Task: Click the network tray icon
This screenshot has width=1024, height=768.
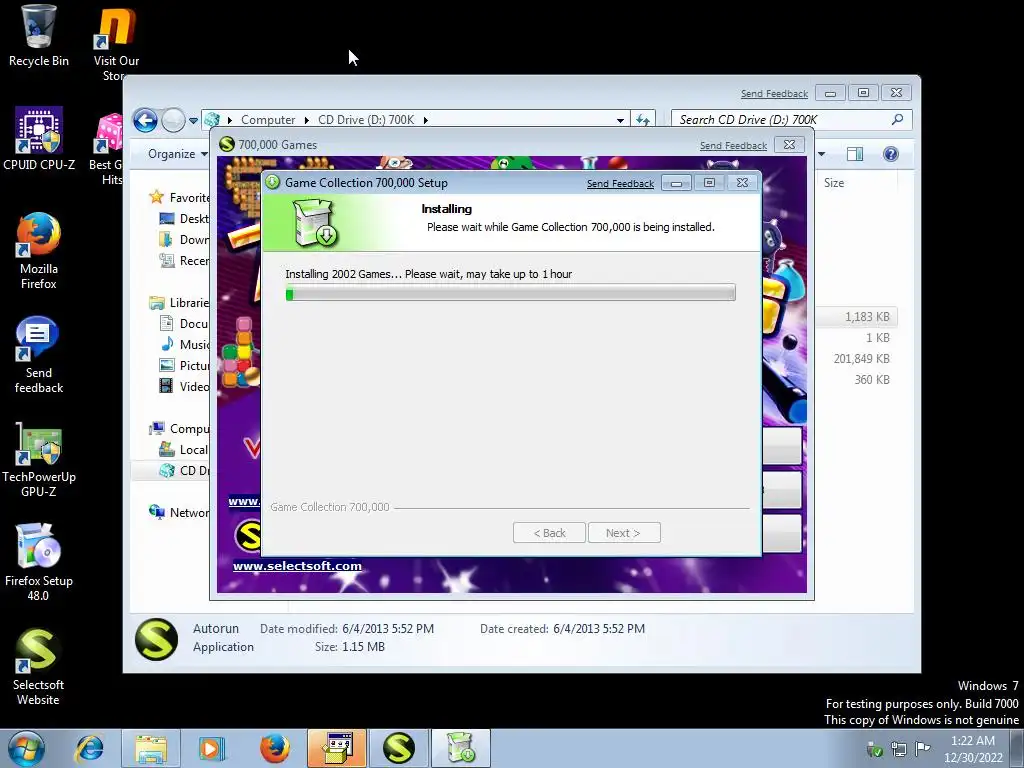Action: tap(899, 748)
